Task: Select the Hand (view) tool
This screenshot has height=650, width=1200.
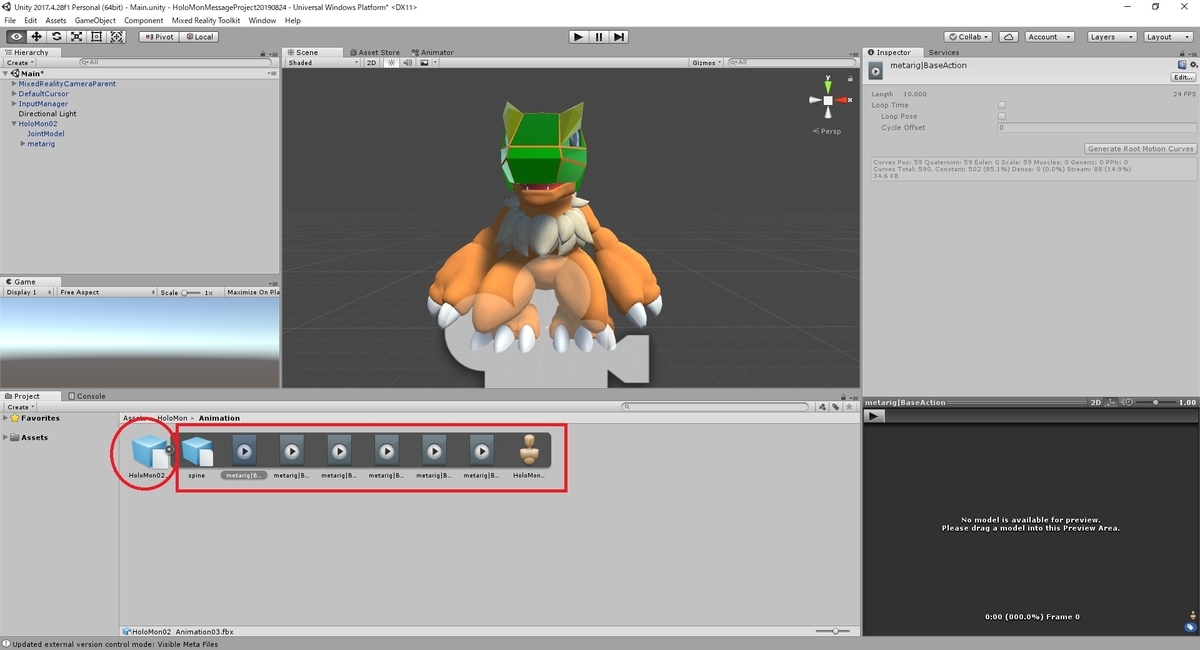Action: point(17,37)
